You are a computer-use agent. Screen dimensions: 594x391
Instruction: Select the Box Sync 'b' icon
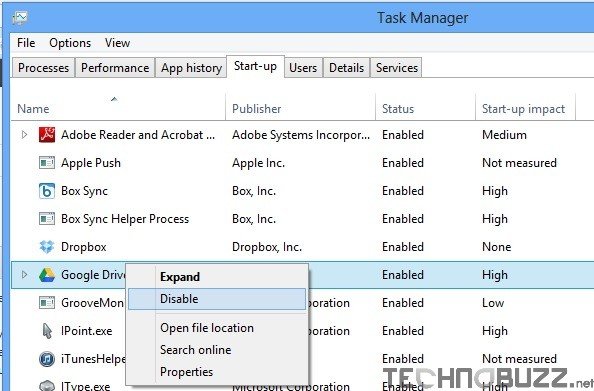point(47,191)
